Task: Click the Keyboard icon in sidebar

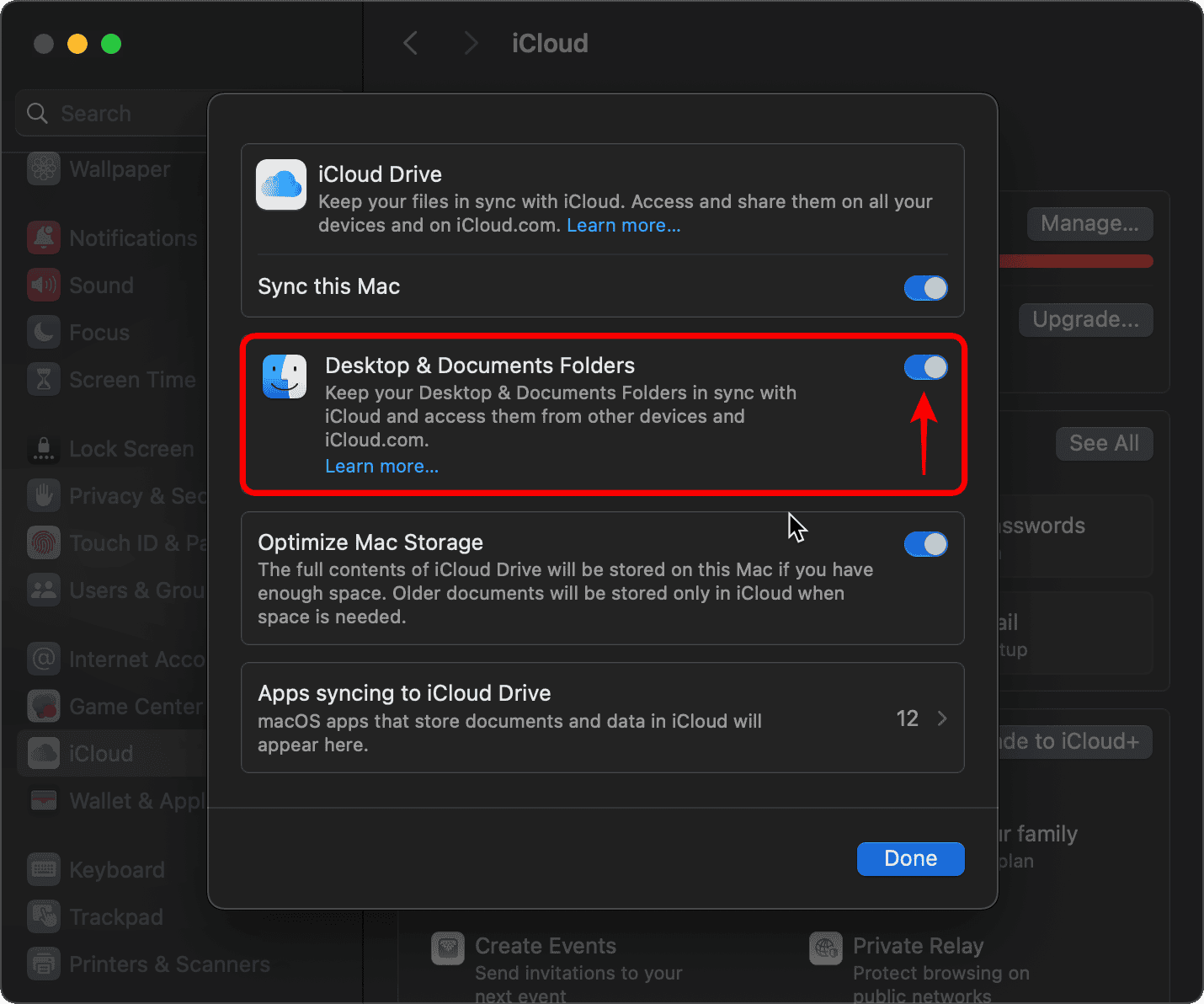Action: click(44, 870)
